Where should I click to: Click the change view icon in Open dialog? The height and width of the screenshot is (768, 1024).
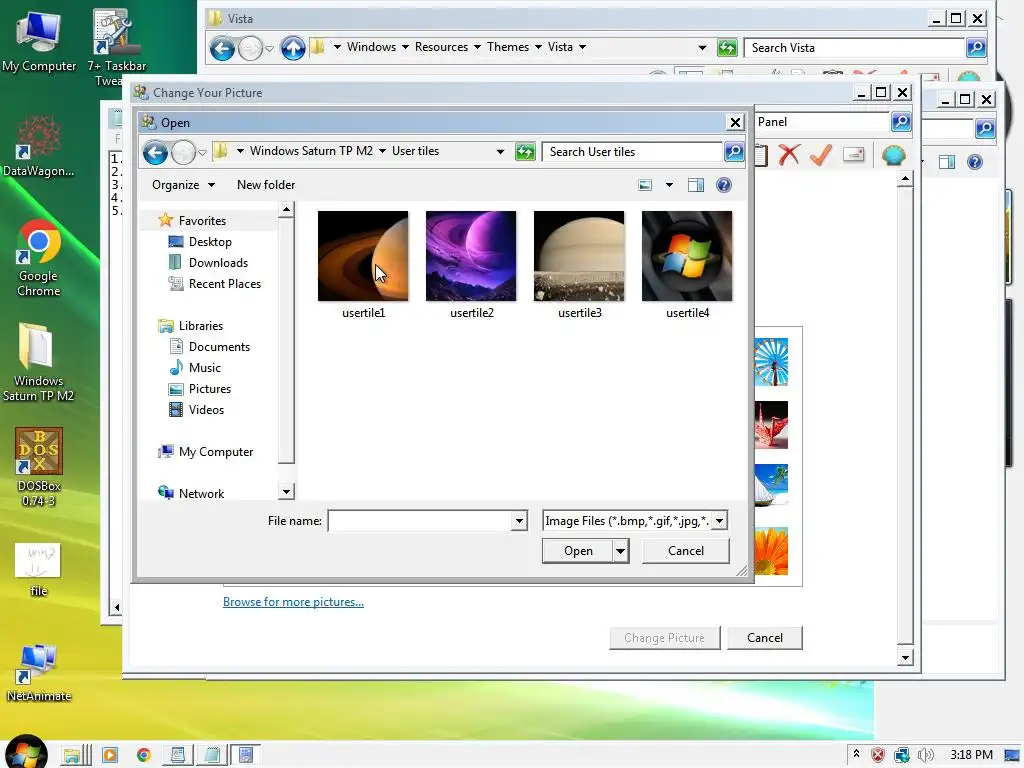(645, 185)
